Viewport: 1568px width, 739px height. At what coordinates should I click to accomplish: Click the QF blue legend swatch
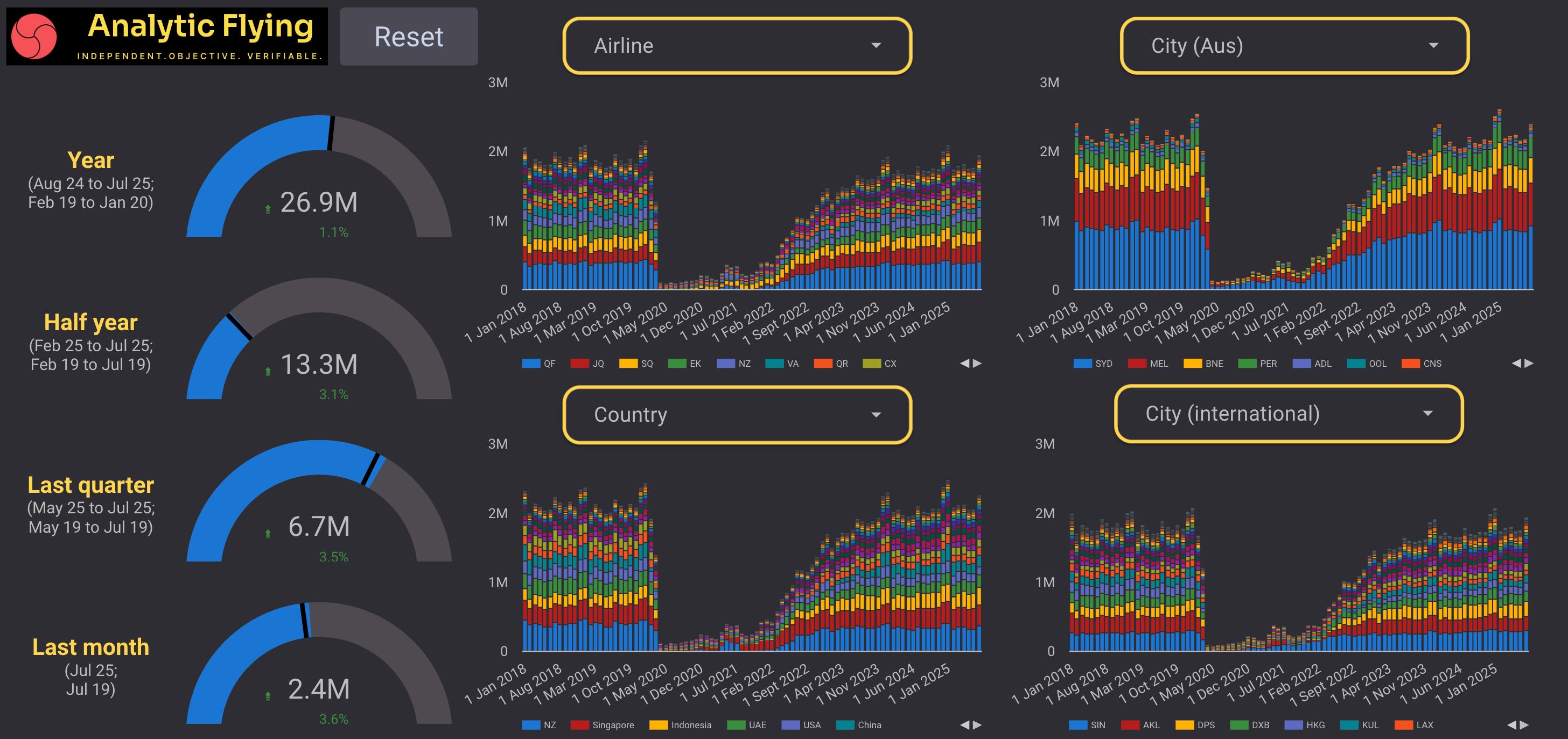tap(531, 364)
